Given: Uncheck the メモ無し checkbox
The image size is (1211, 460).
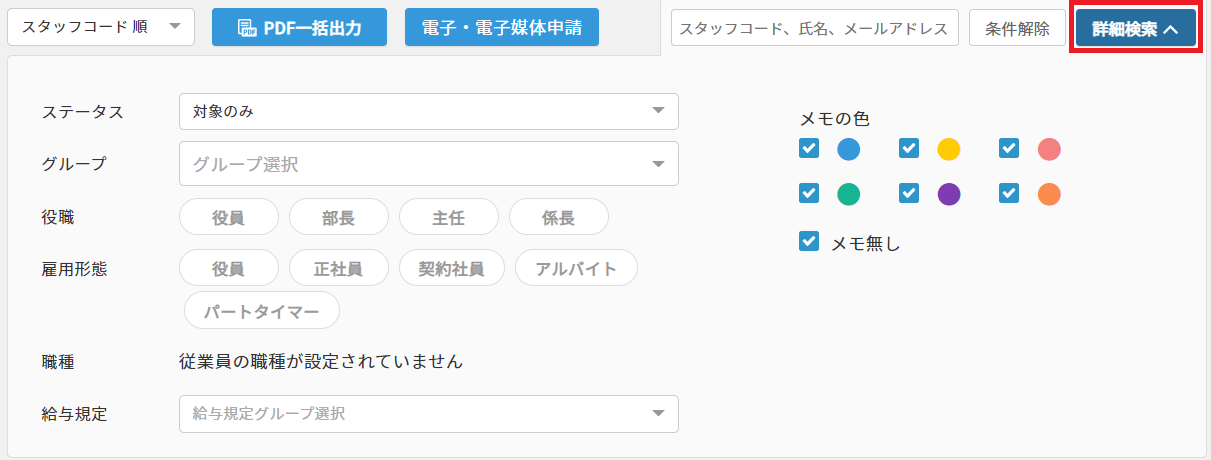Looking at the screenshot, I should pos(809,241).
